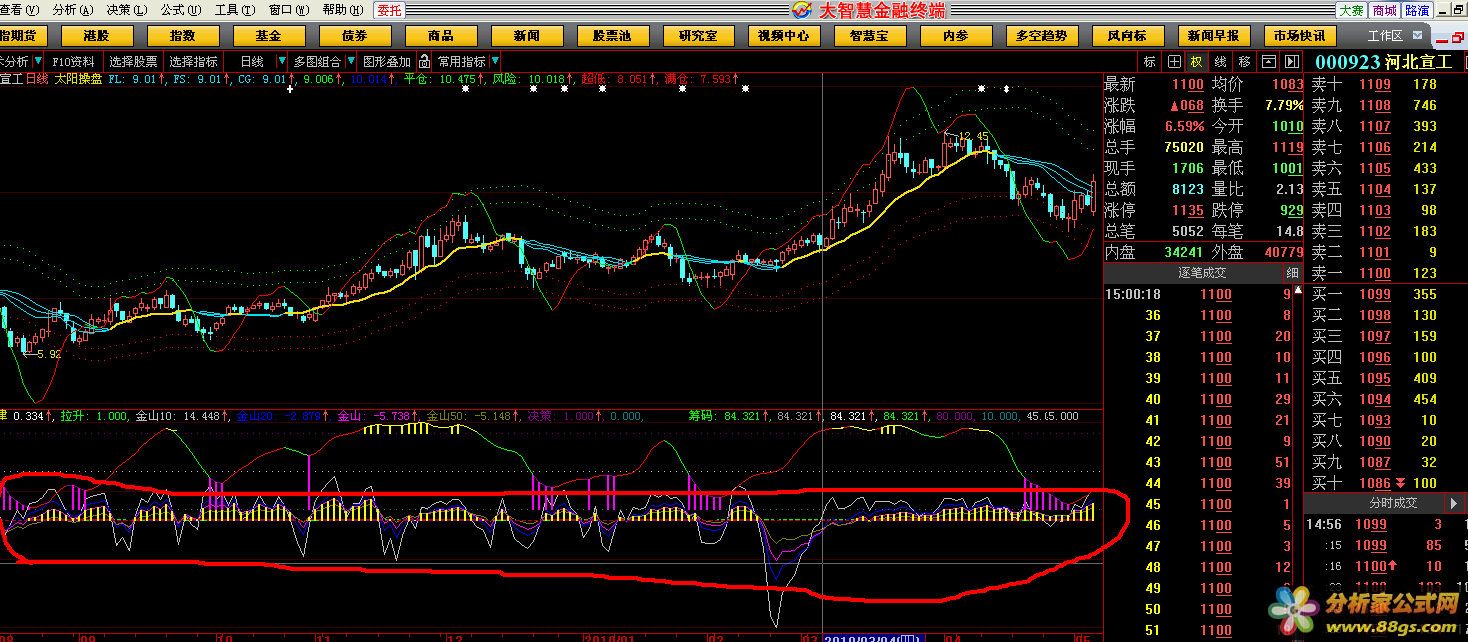
Task: Toggle the 委托 order entry button
Action: 389,10
